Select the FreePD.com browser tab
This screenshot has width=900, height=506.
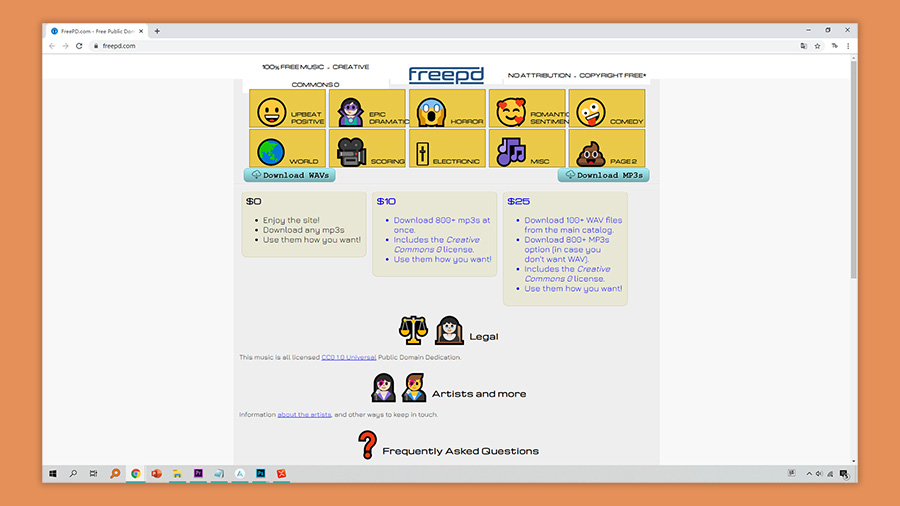pos(96,31)
